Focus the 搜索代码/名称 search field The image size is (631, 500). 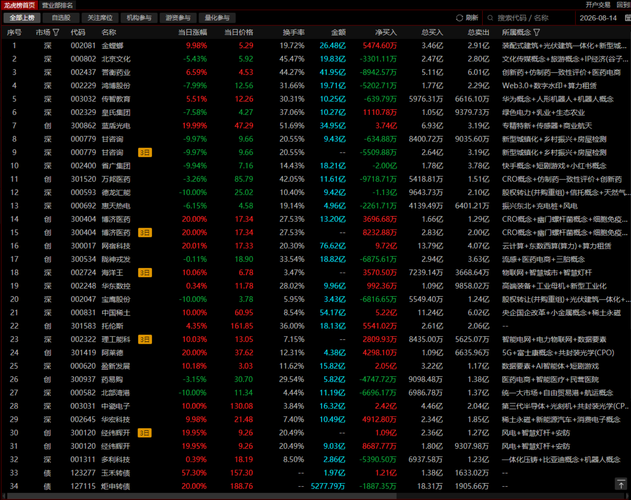pyautogui.click(x=529, y=18)
